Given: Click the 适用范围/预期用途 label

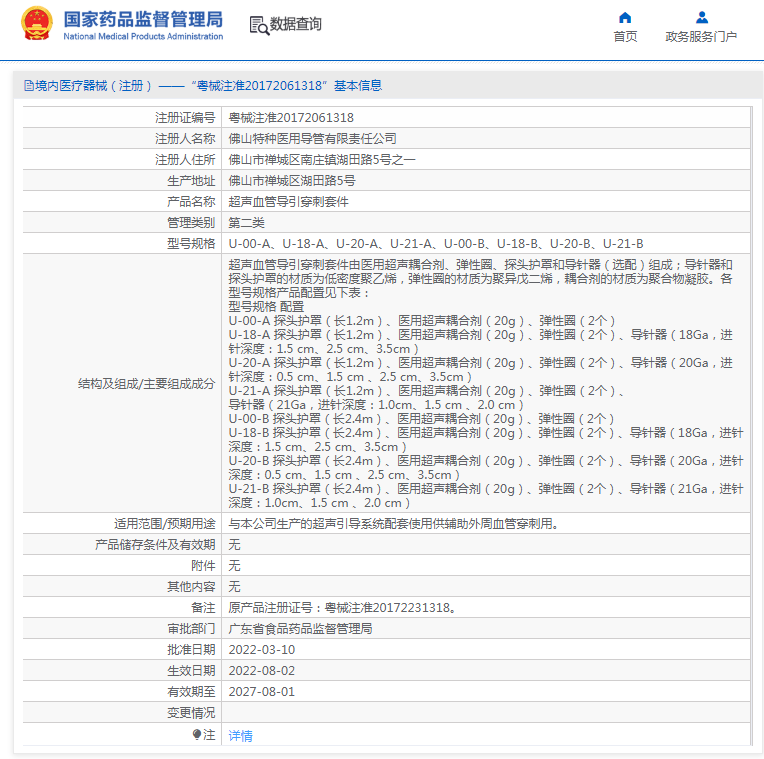Looking at the screenshot, I should (x=165, y=524).
